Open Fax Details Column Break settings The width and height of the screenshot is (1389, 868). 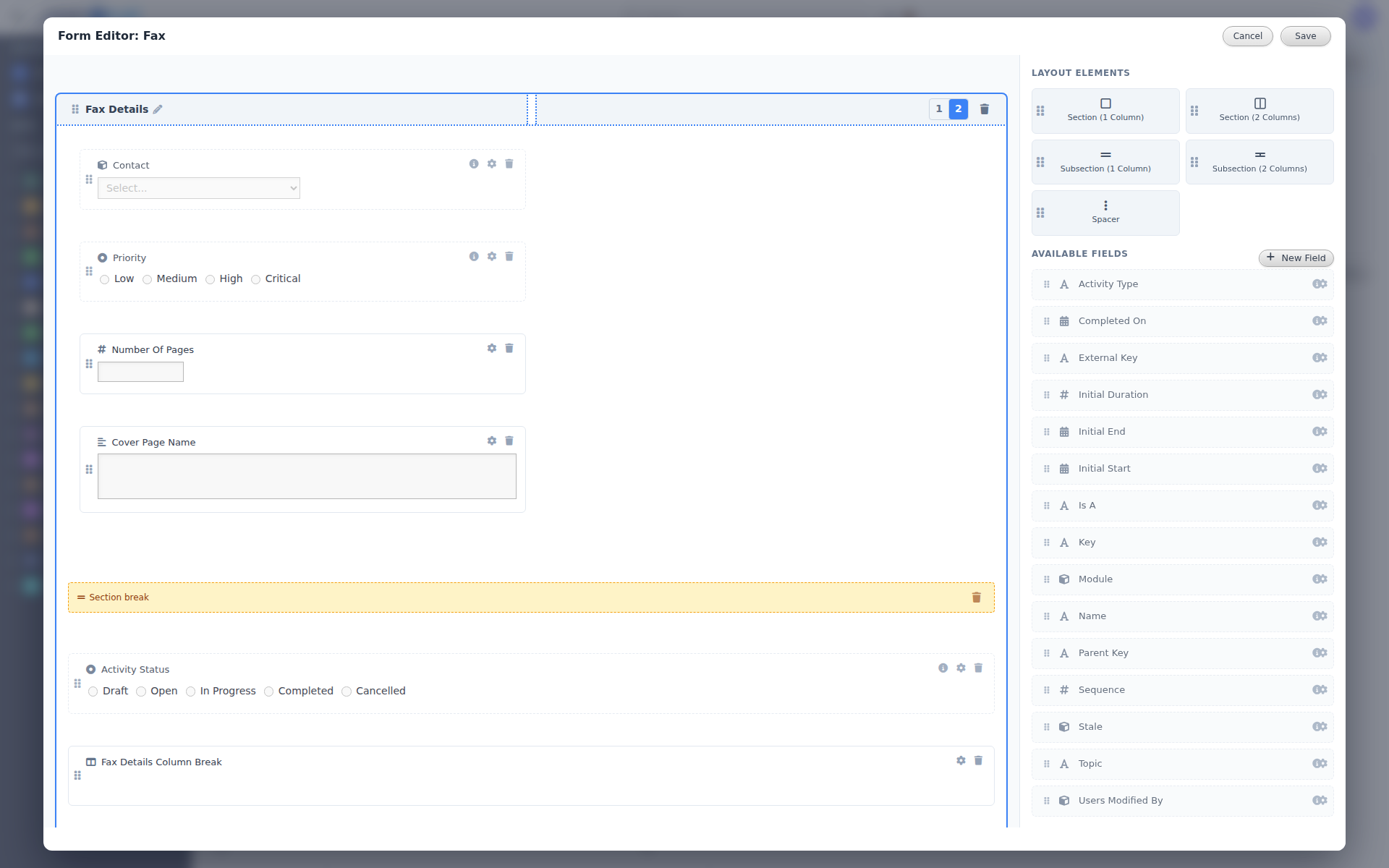coord(961,761)
